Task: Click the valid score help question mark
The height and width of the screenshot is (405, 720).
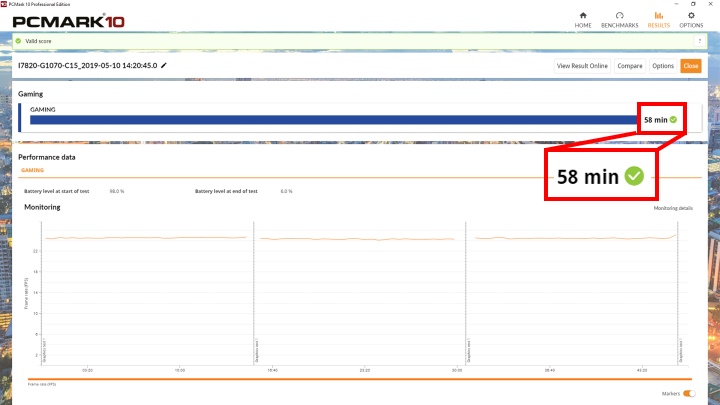Action: 700,41
